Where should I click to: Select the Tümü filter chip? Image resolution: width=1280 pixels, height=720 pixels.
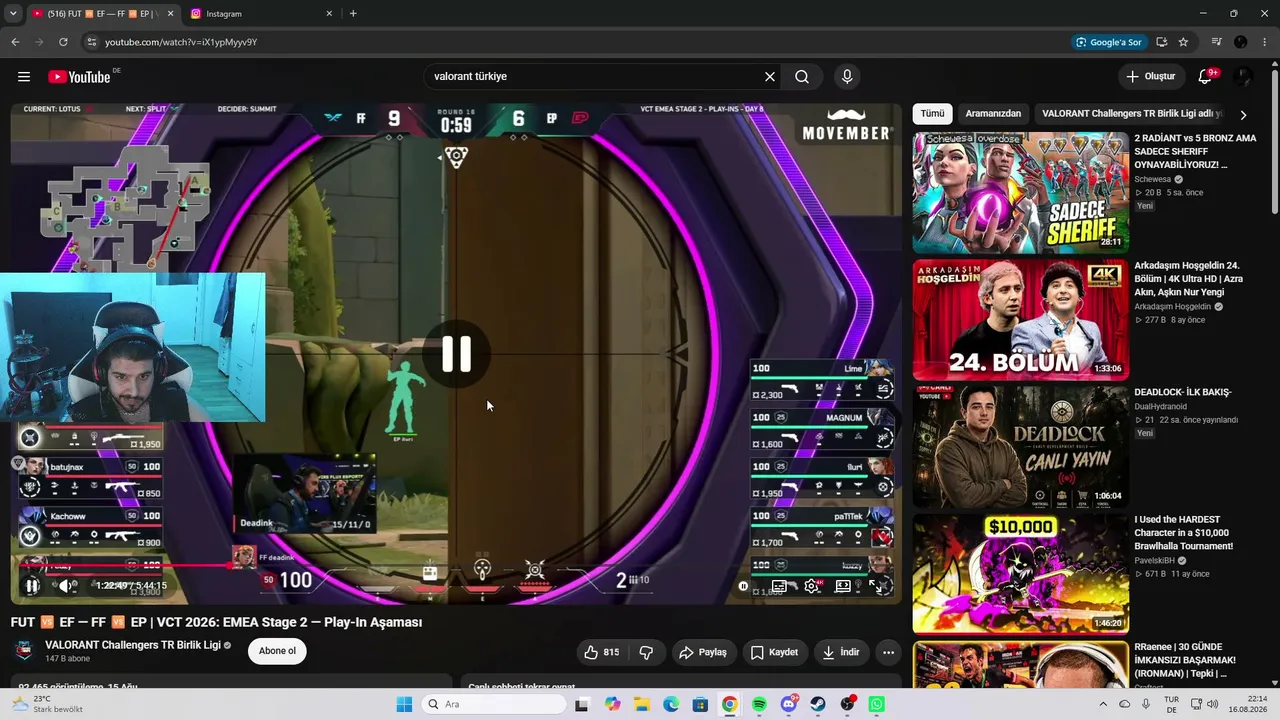pyautogui.click(x=932, y=114)
